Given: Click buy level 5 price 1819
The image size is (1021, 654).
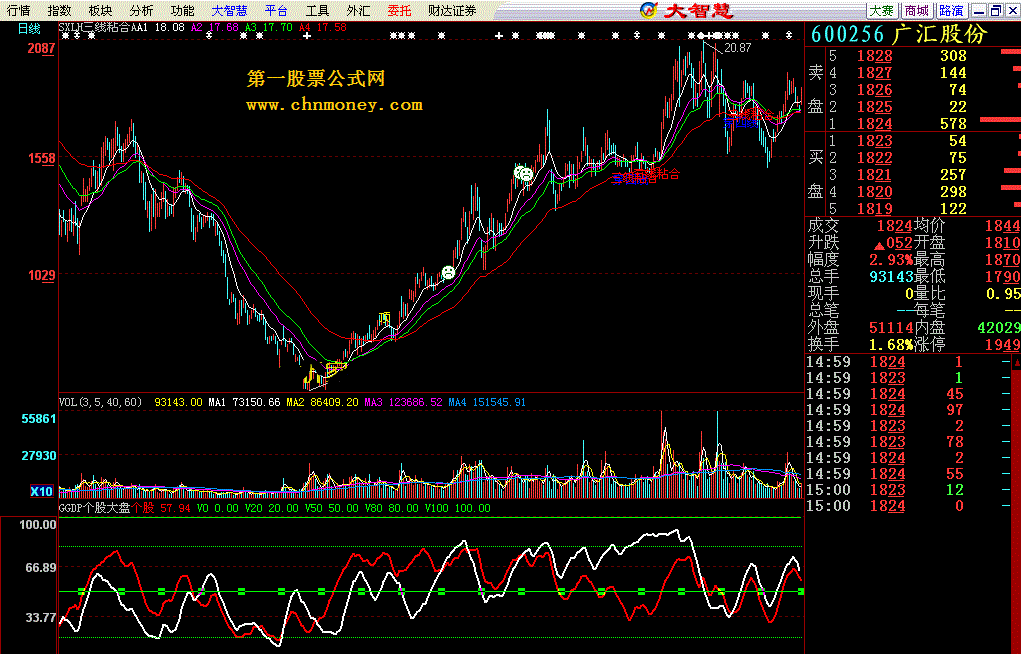Looking at the screenshot, I should click(874, 208).
